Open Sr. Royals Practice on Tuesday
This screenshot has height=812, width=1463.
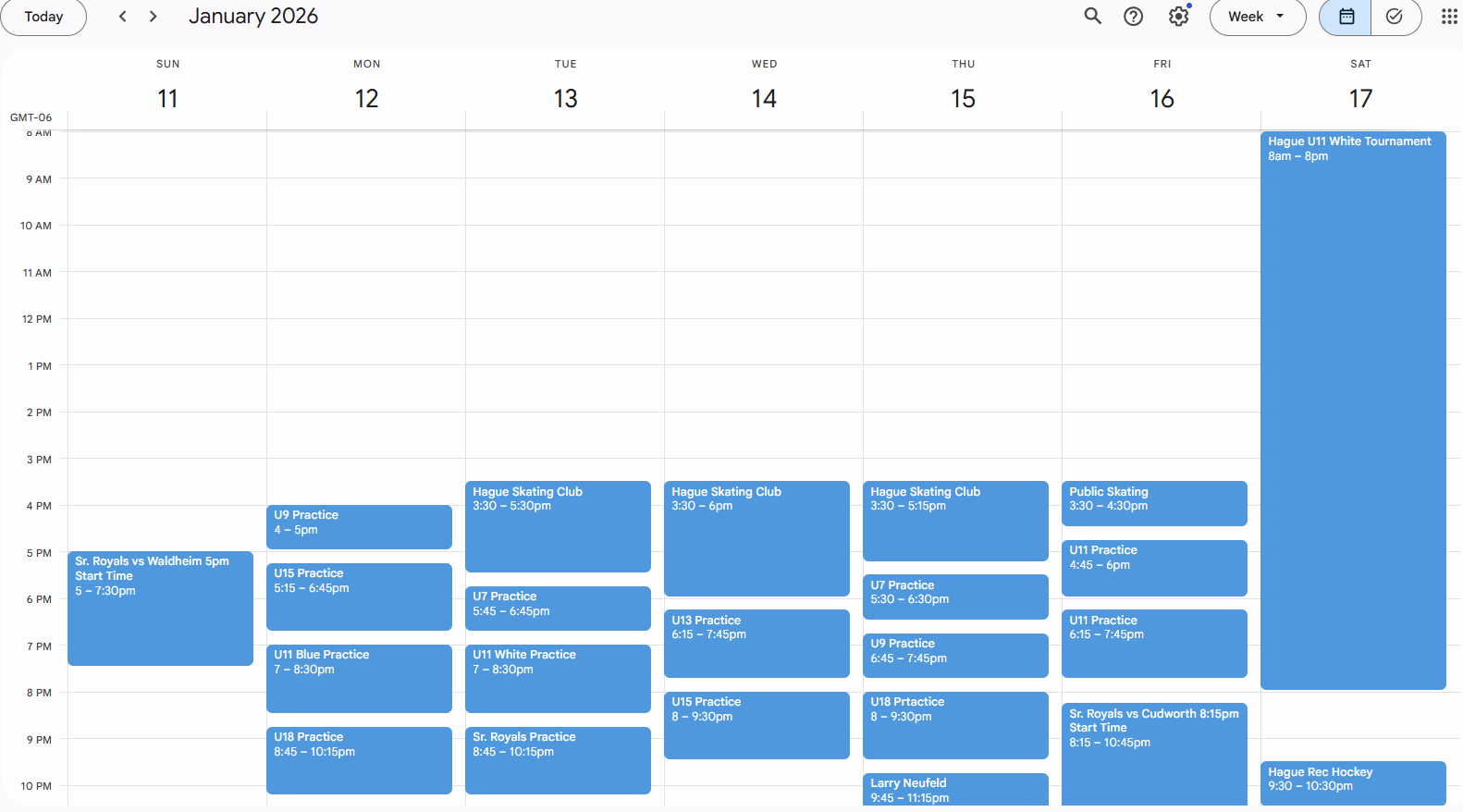[x=558, y=759]
